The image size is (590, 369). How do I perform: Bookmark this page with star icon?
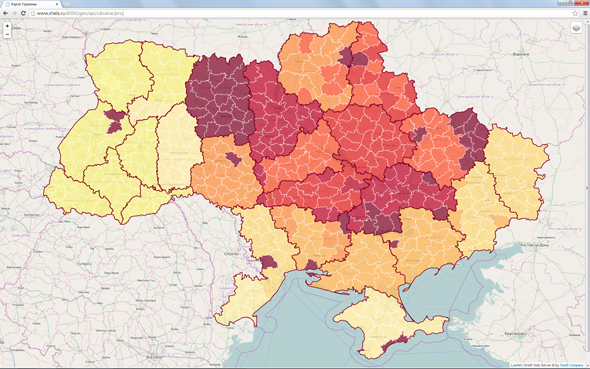coord(575,13)
